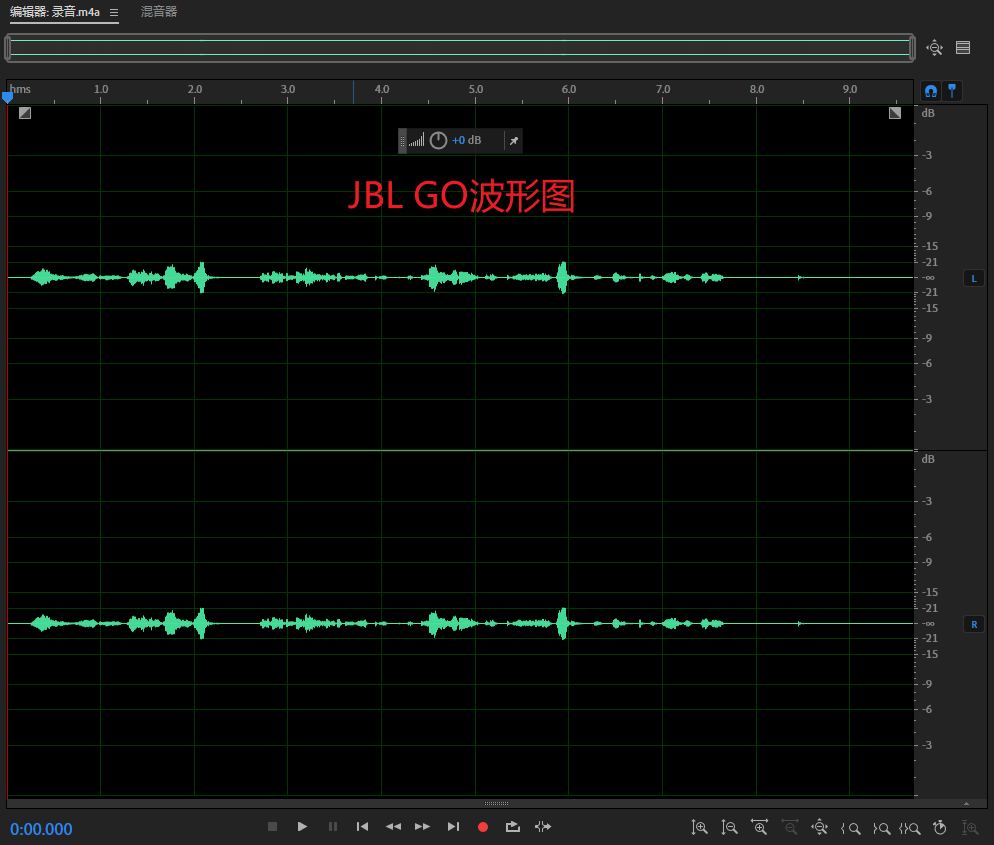994x845 pixels.
Task: Click the 0:00.000 time display
Action: click(41, 829)
